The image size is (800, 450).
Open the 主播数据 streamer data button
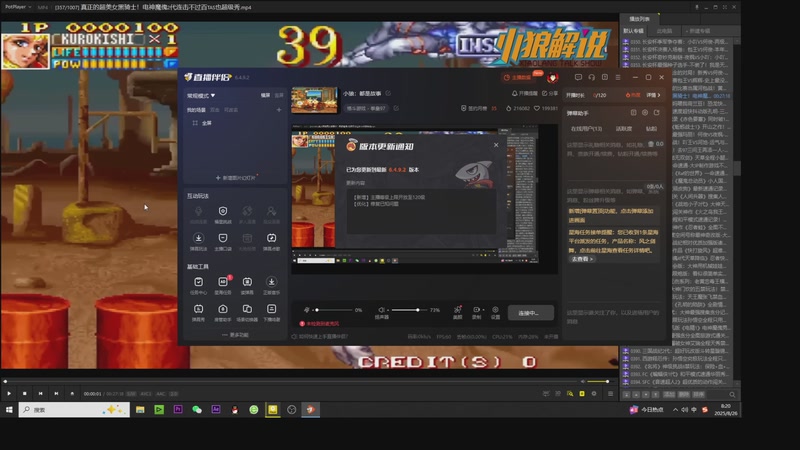coord(517,78)
